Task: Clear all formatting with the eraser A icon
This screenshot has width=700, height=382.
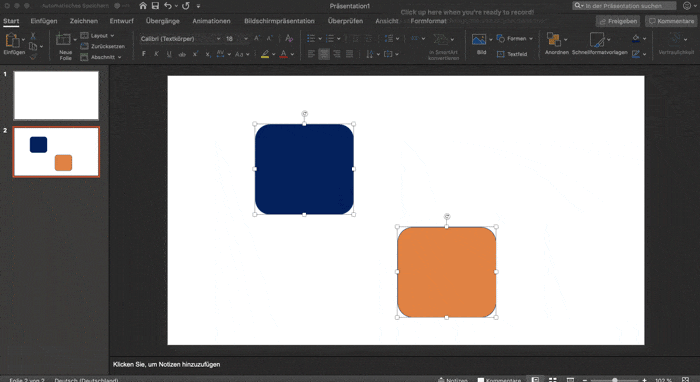Action: pyautogui.click(x=289, y=38)
